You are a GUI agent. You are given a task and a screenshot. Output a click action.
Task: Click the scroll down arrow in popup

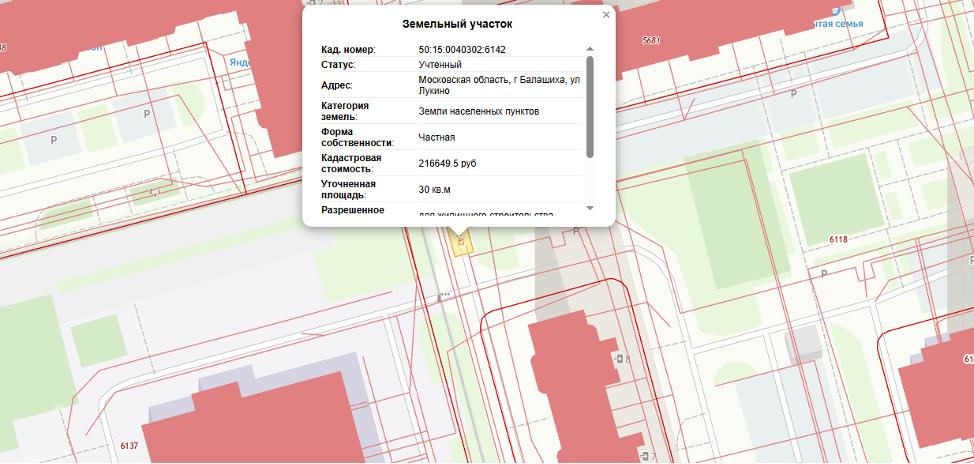click(x=590, y=207)
